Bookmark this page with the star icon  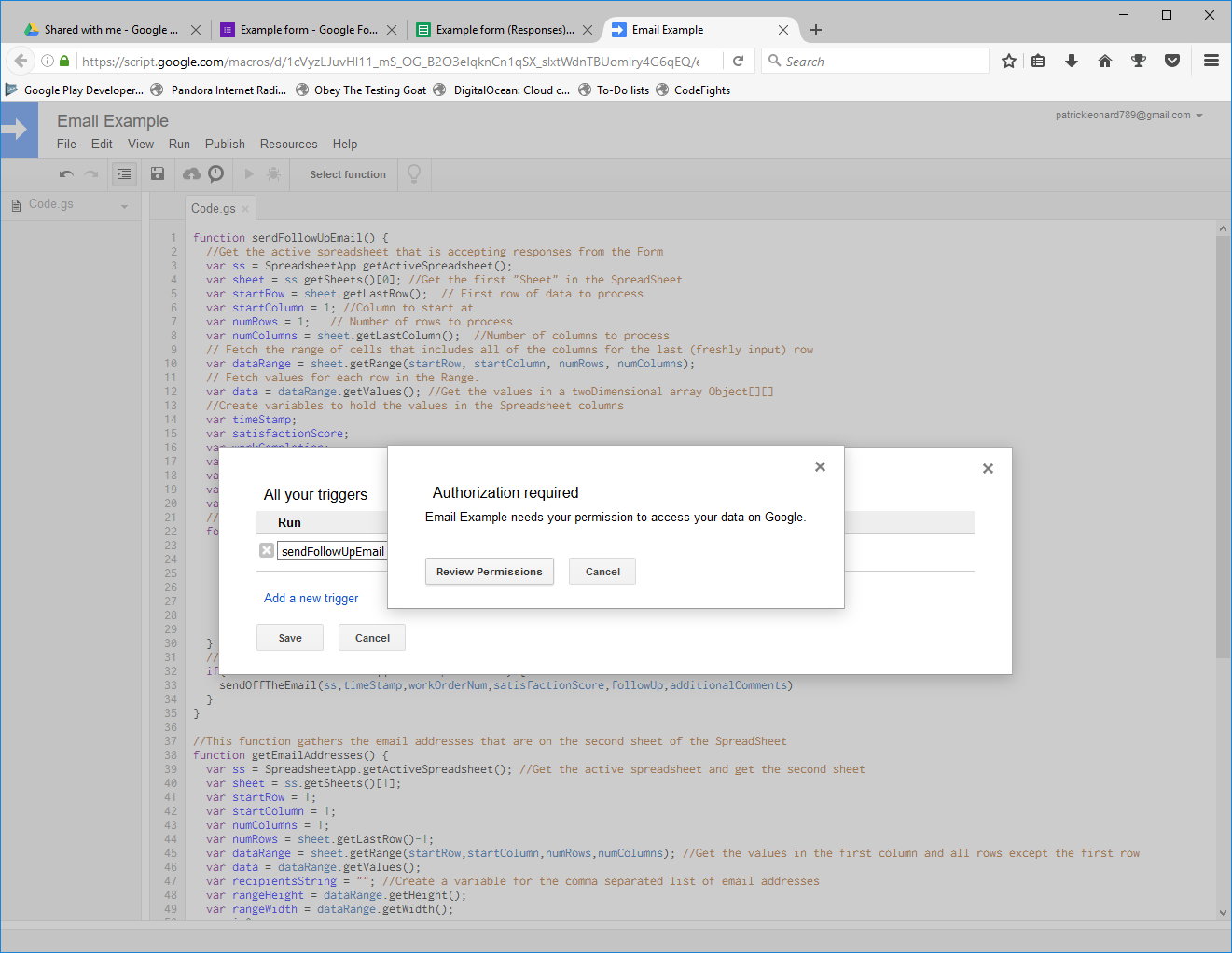tap(1009, 61)
